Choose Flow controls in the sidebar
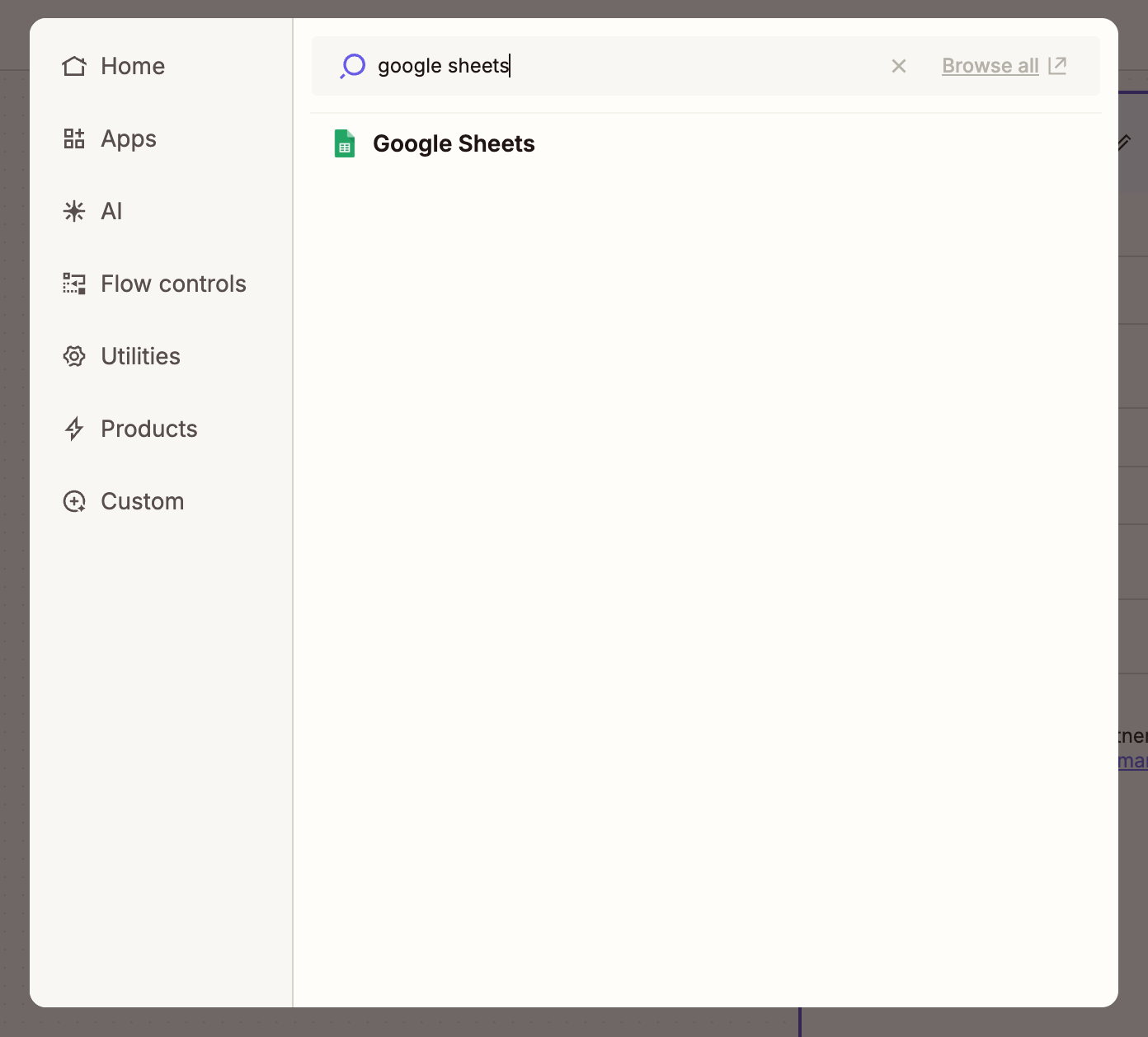The image size is (1148, 1037). point(155,284)
